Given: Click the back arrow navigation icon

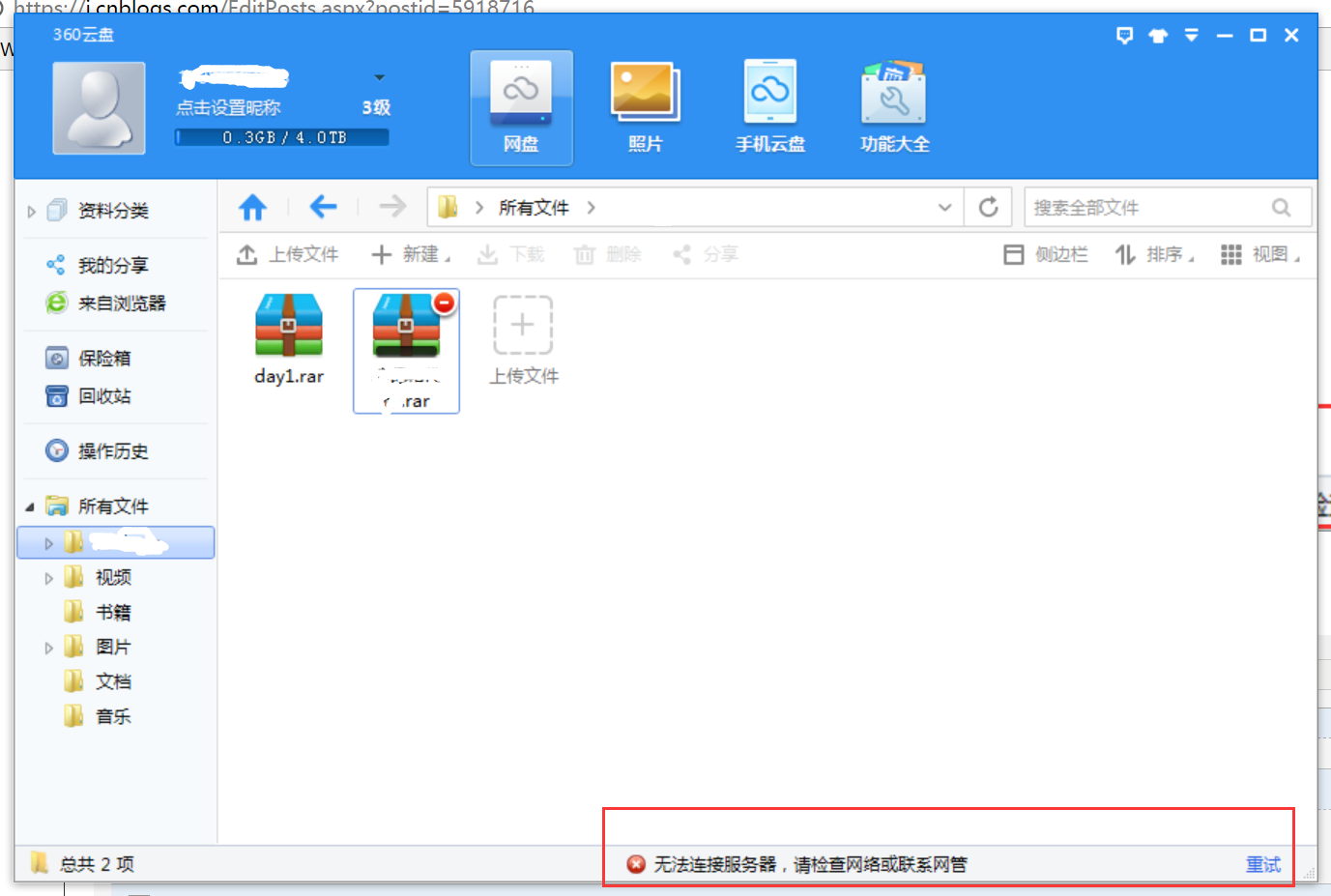Looking at the screenshot, I should [323, 207].
